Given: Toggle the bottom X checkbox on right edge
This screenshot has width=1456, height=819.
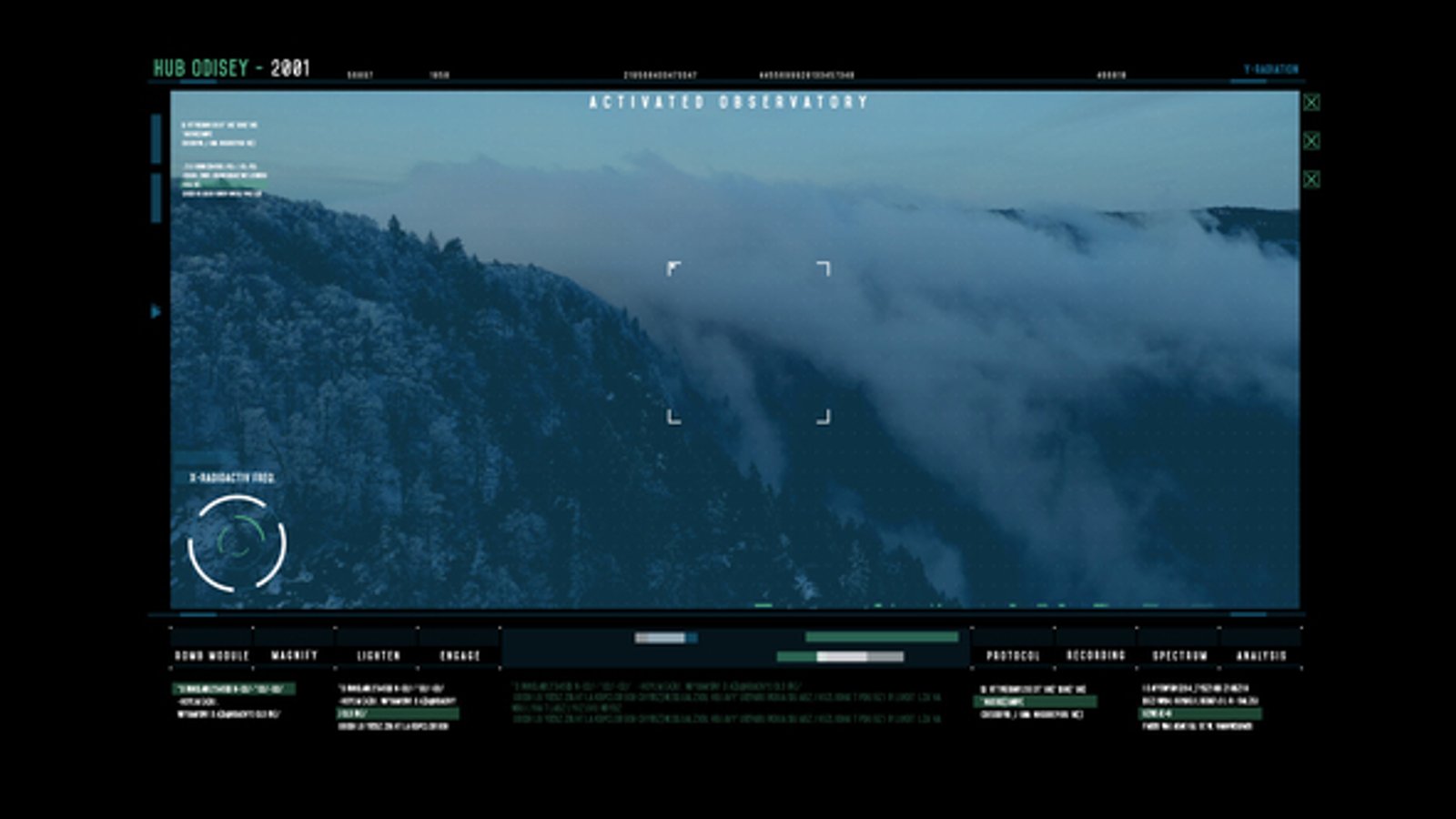Looking at the screenshot, I should [1310, 179].
